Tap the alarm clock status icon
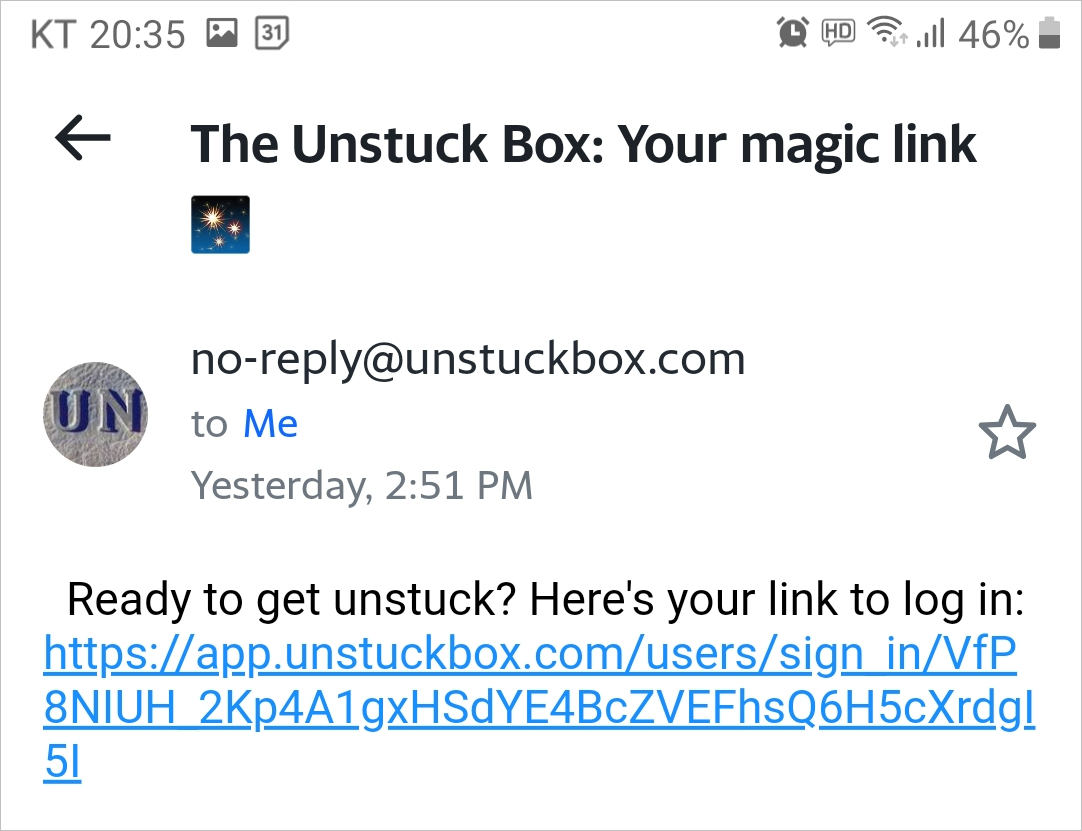Screen dimensions: 1082x831 [x=792, y=32]
